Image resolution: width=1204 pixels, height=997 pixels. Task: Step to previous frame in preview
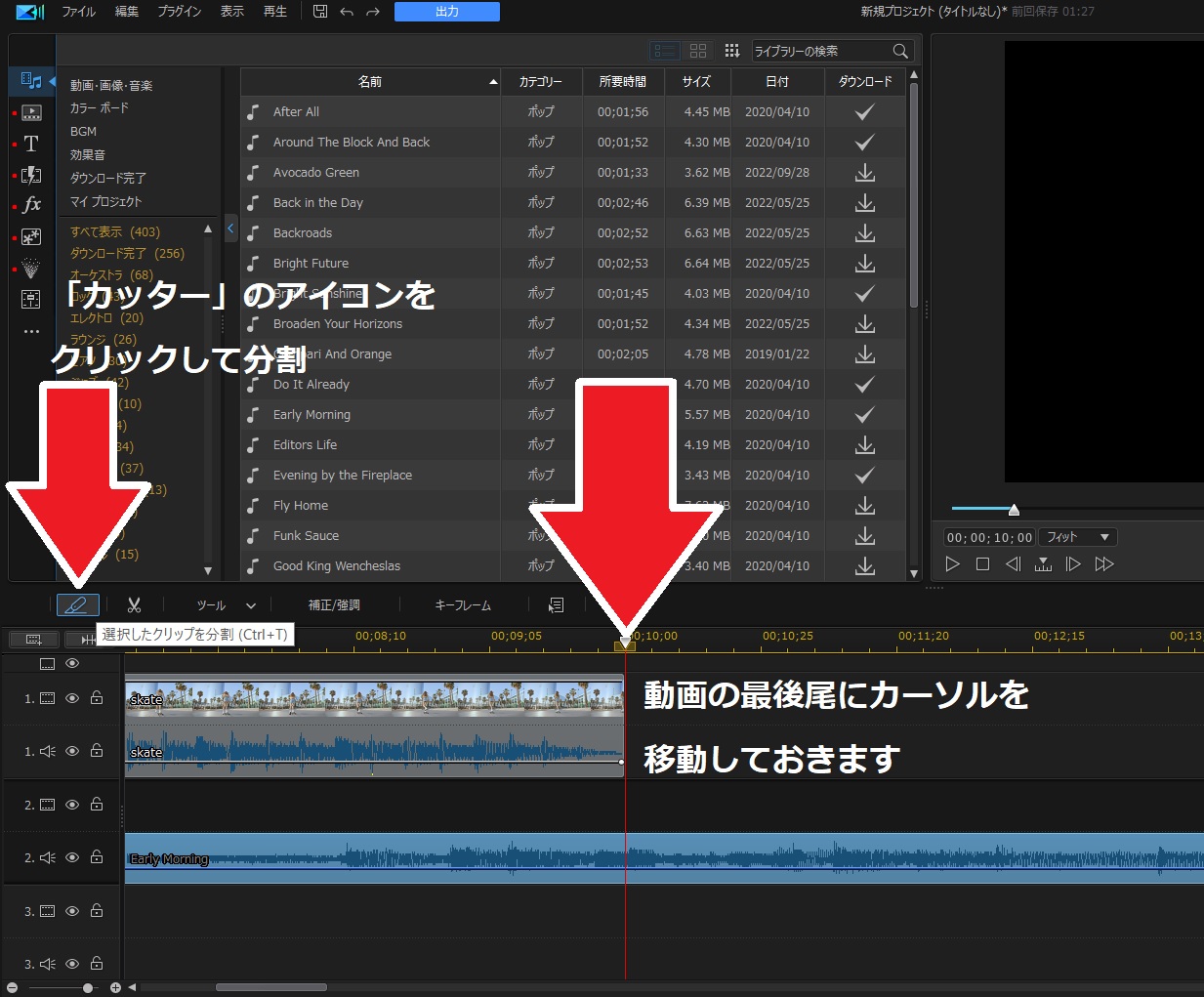click(1014, 564)
